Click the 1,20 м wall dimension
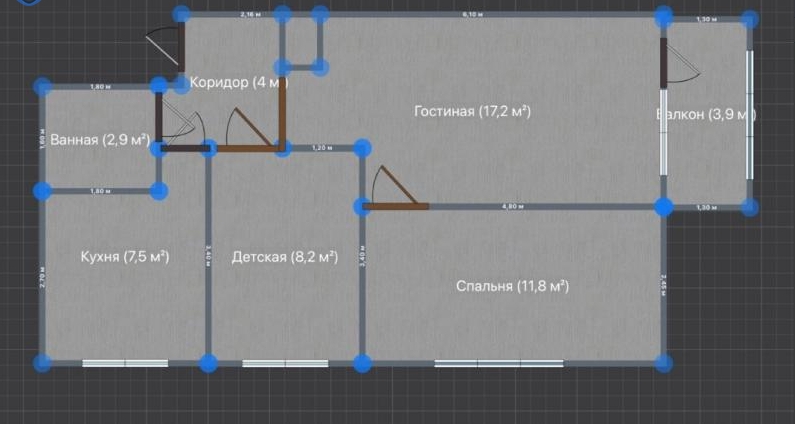 click(x=322, y=149)
